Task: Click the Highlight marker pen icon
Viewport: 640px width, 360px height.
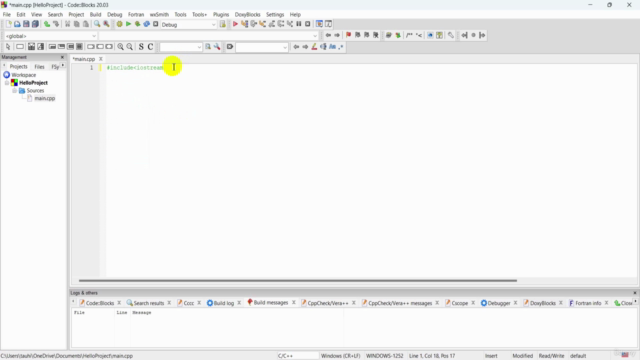Action: pyautogui.click(x=314, y=47)
